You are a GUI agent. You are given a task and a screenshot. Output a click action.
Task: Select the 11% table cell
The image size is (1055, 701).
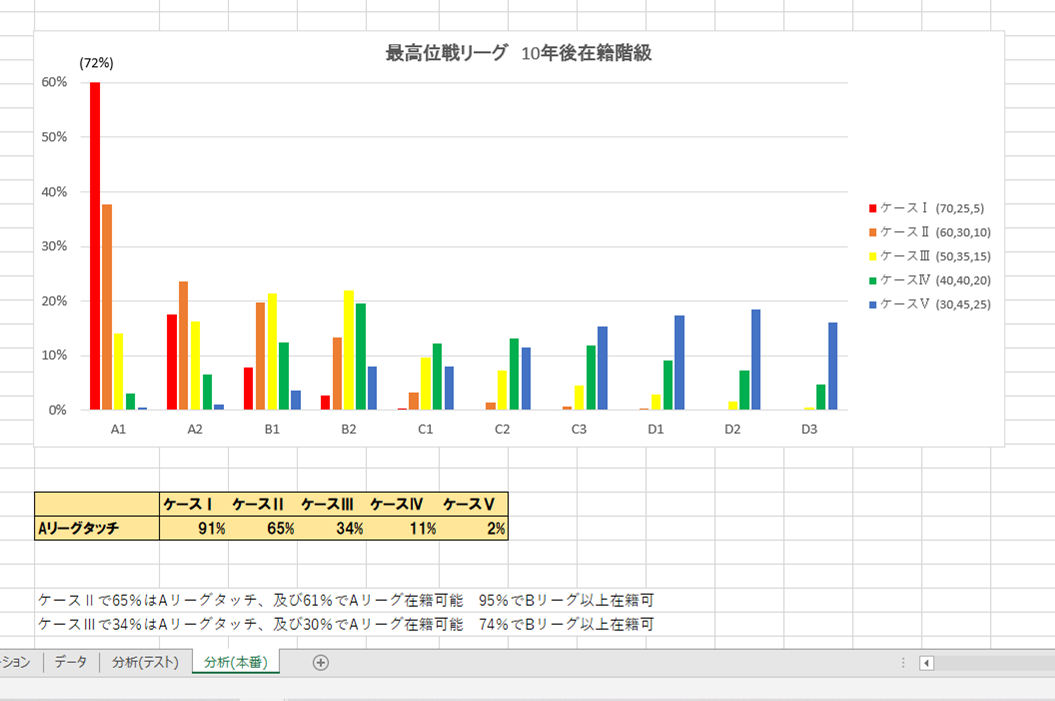tap(403, 528)
